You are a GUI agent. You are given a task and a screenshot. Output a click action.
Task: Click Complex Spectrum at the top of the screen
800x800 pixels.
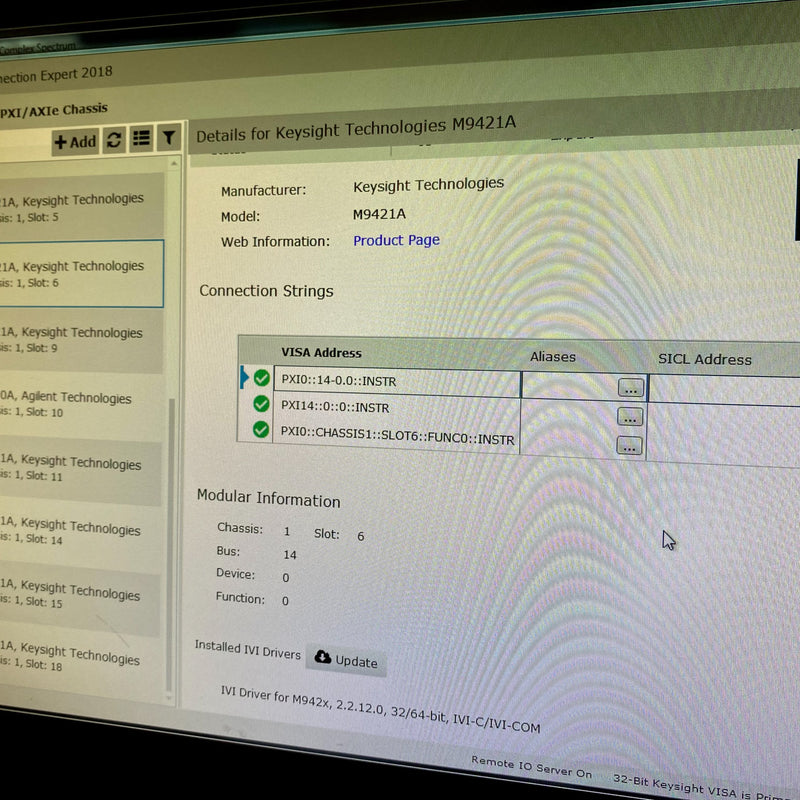(x=38, y=46)
